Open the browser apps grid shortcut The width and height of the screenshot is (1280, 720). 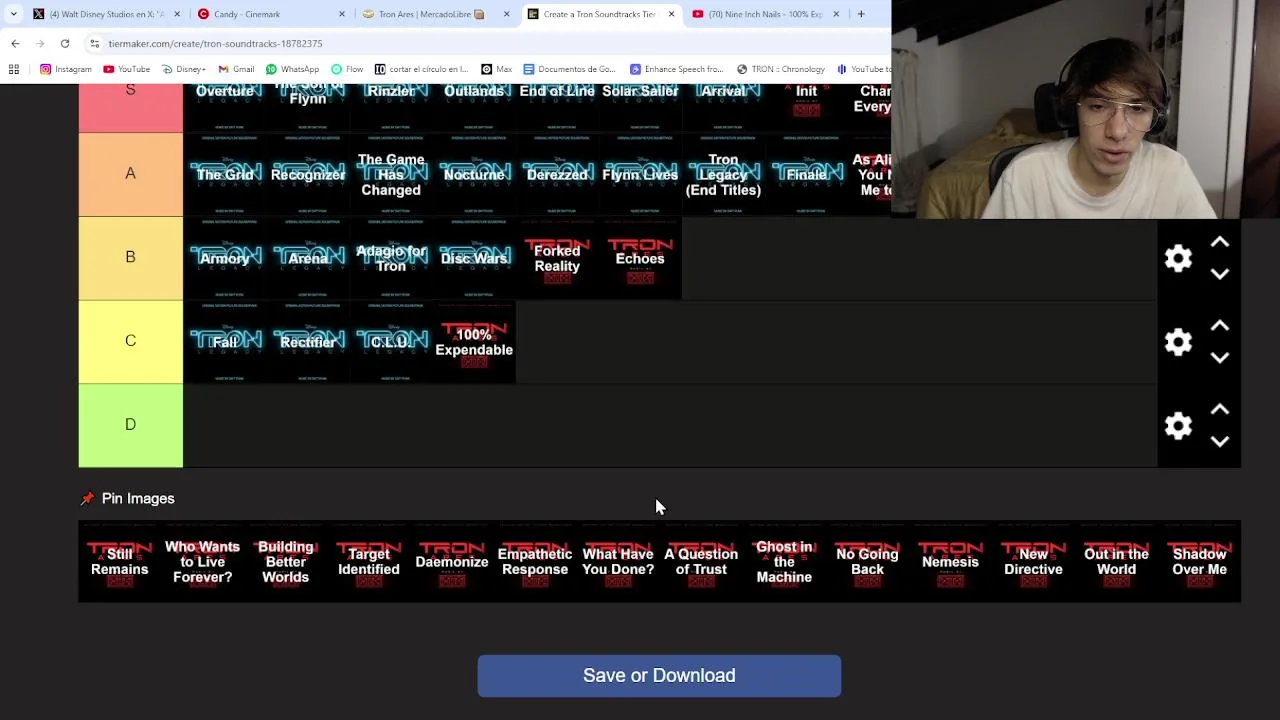[x=14, y=69]
